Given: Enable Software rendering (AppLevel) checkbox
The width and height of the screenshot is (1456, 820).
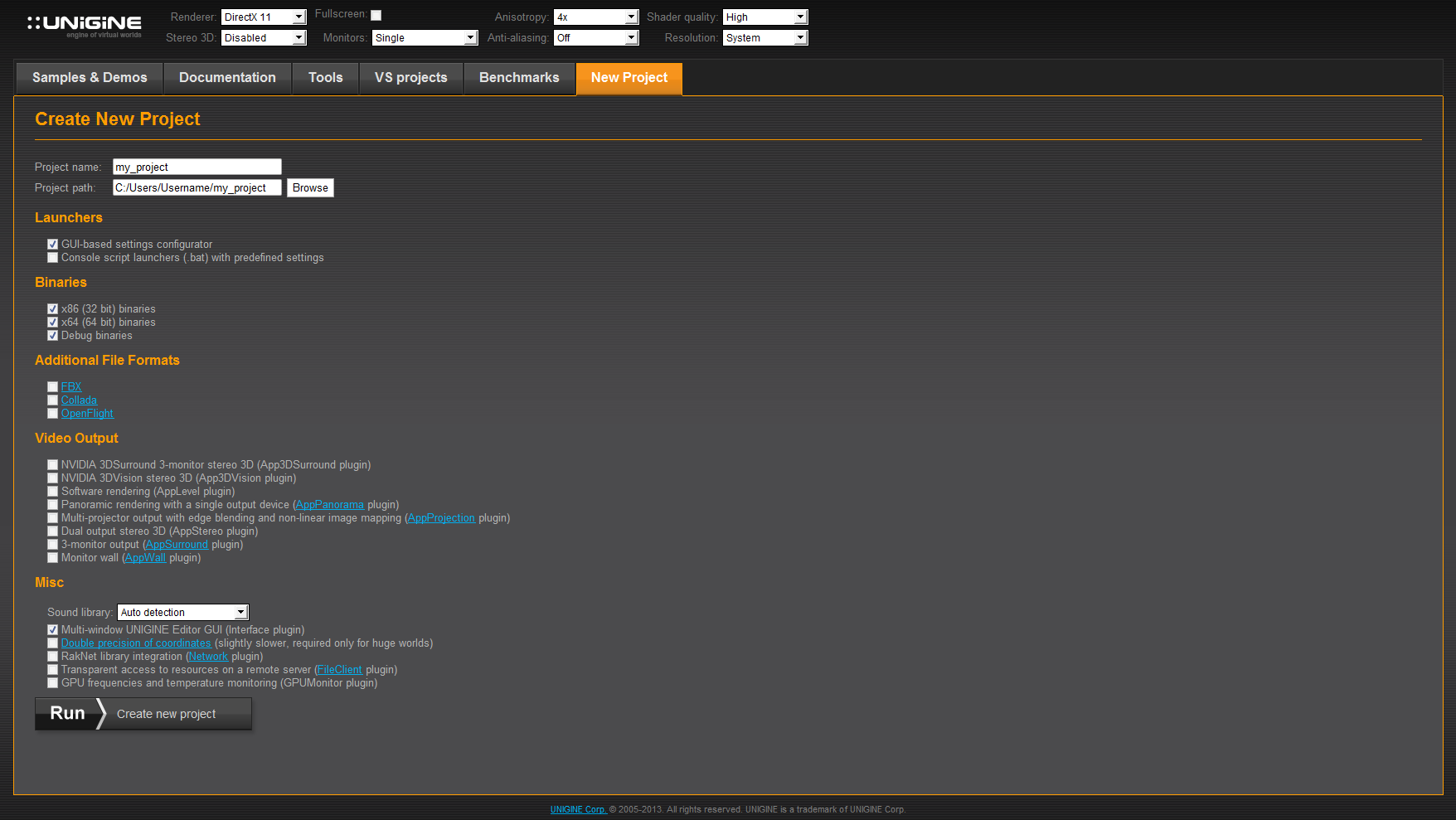Looking at the screenshot, I should [53, 491].
